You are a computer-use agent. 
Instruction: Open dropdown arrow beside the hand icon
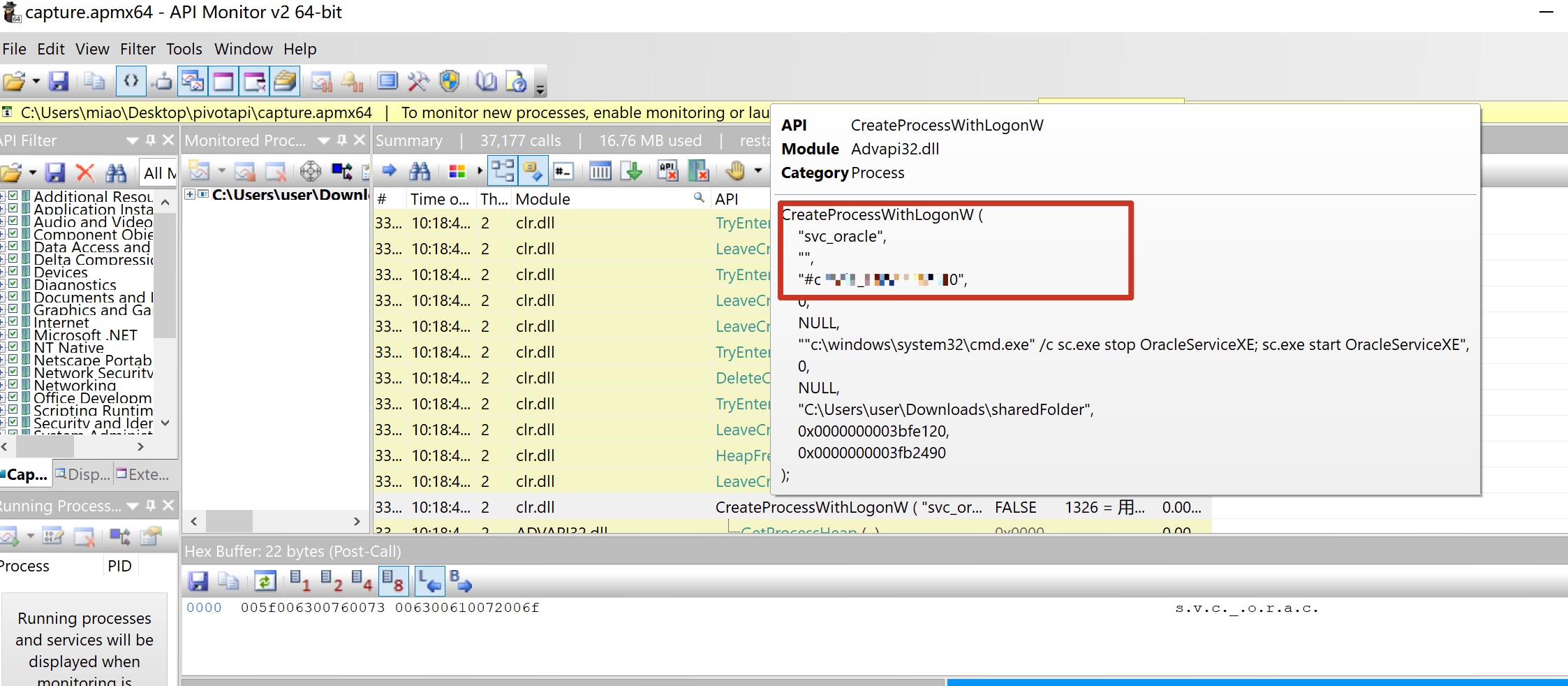tap(758, 170)
